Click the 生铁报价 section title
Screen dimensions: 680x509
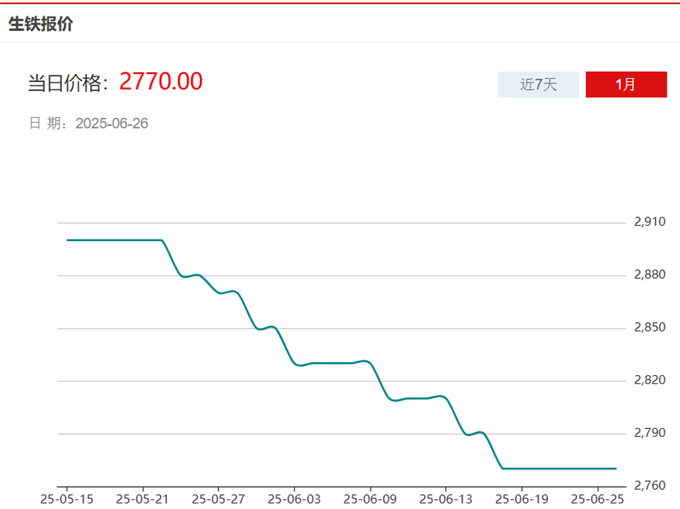(x=40, y=24)
